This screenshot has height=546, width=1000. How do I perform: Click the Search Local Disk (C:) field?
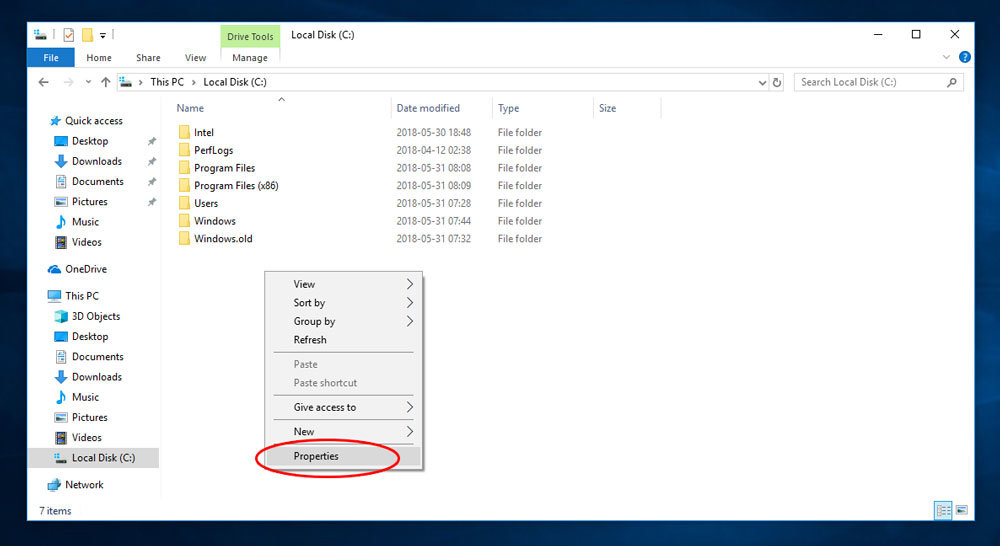pos(878,82)
